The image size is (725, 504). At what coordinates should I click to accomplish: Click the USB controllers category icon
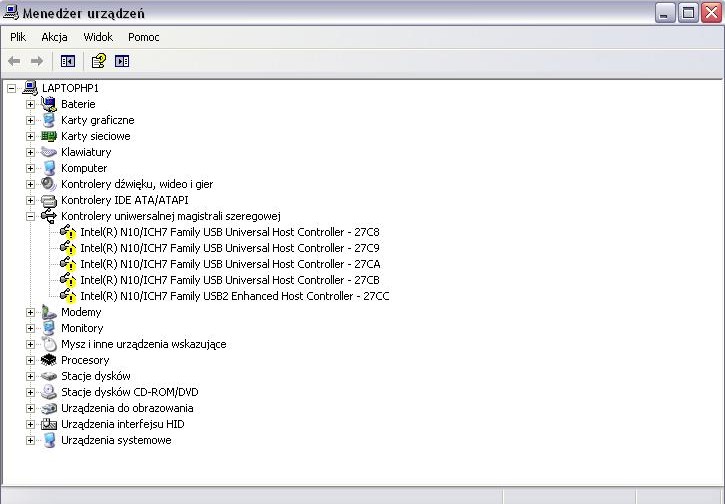tap(49, 216)
